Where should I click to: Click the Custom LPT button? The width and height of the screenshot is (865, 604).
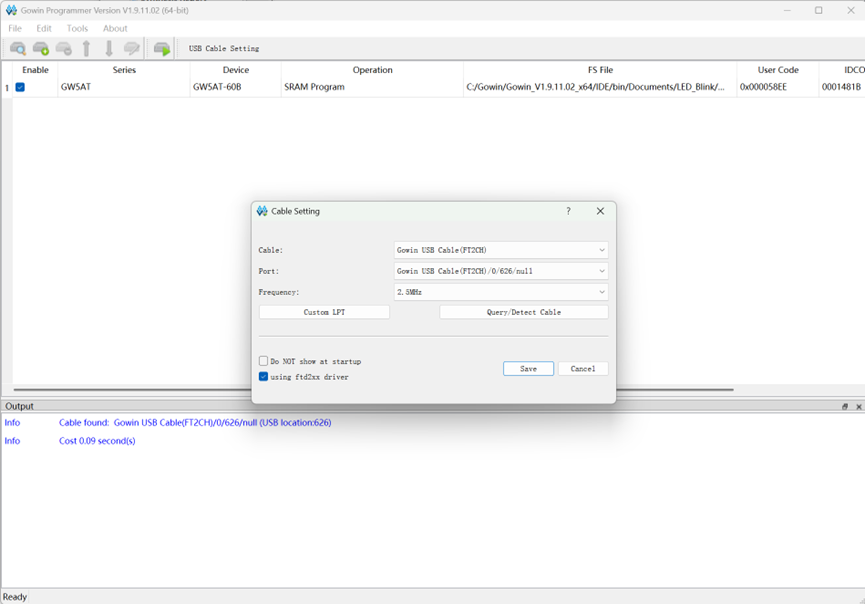(324, 312)
